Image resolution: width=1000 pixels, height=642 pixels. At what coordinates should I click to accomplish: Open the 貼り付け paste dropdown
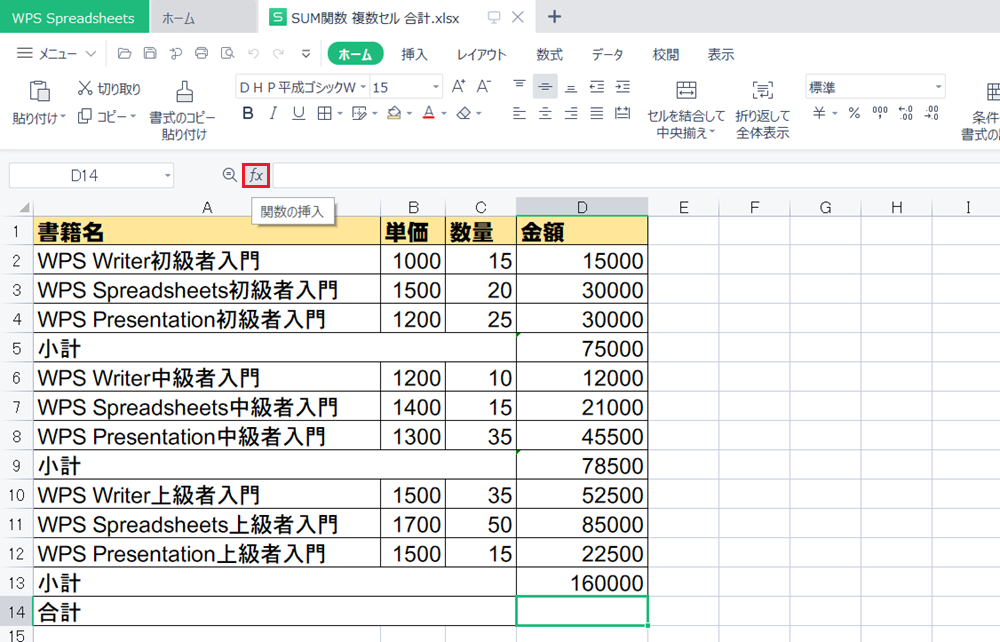click(x=63, y=117)
